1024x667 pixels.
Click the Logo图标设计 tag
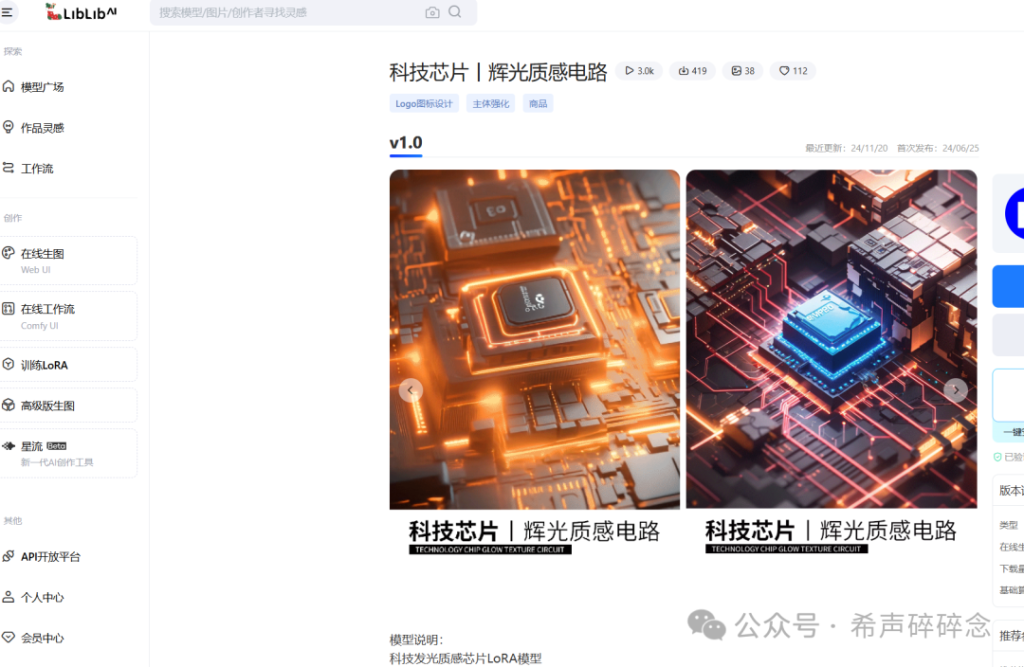424,103
